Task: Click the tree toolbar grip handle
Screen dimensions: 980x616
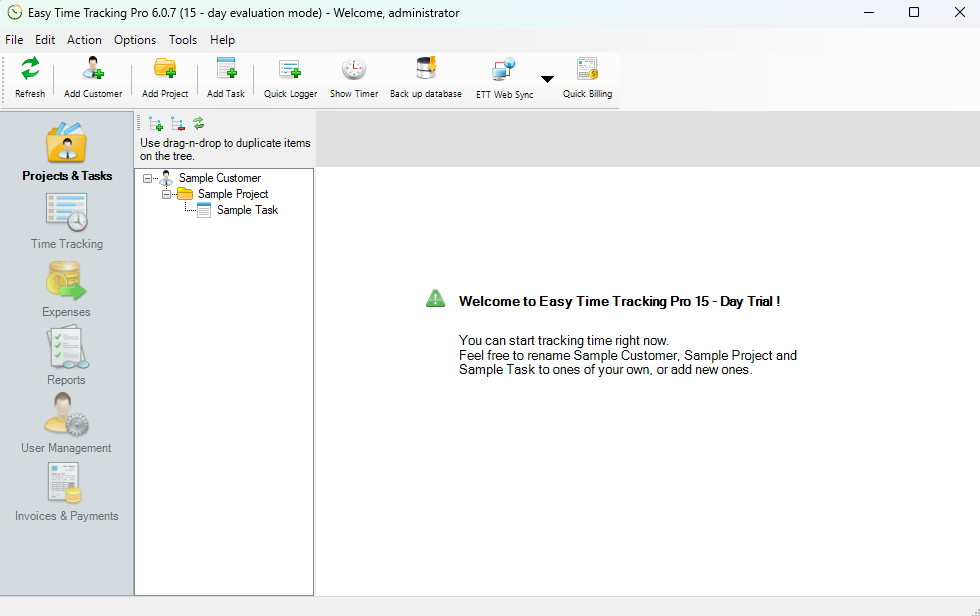Action: tap(139, 123)
